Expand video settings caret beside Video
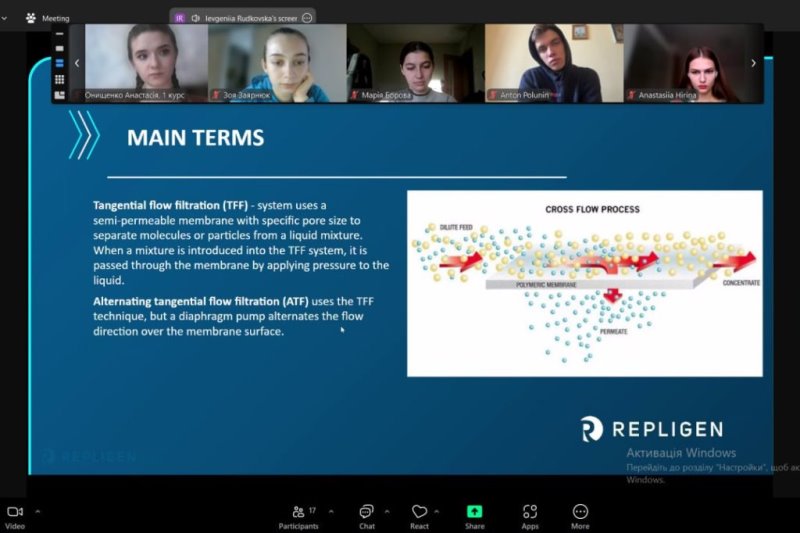The image size is (800, 533). tap(38, 511)
